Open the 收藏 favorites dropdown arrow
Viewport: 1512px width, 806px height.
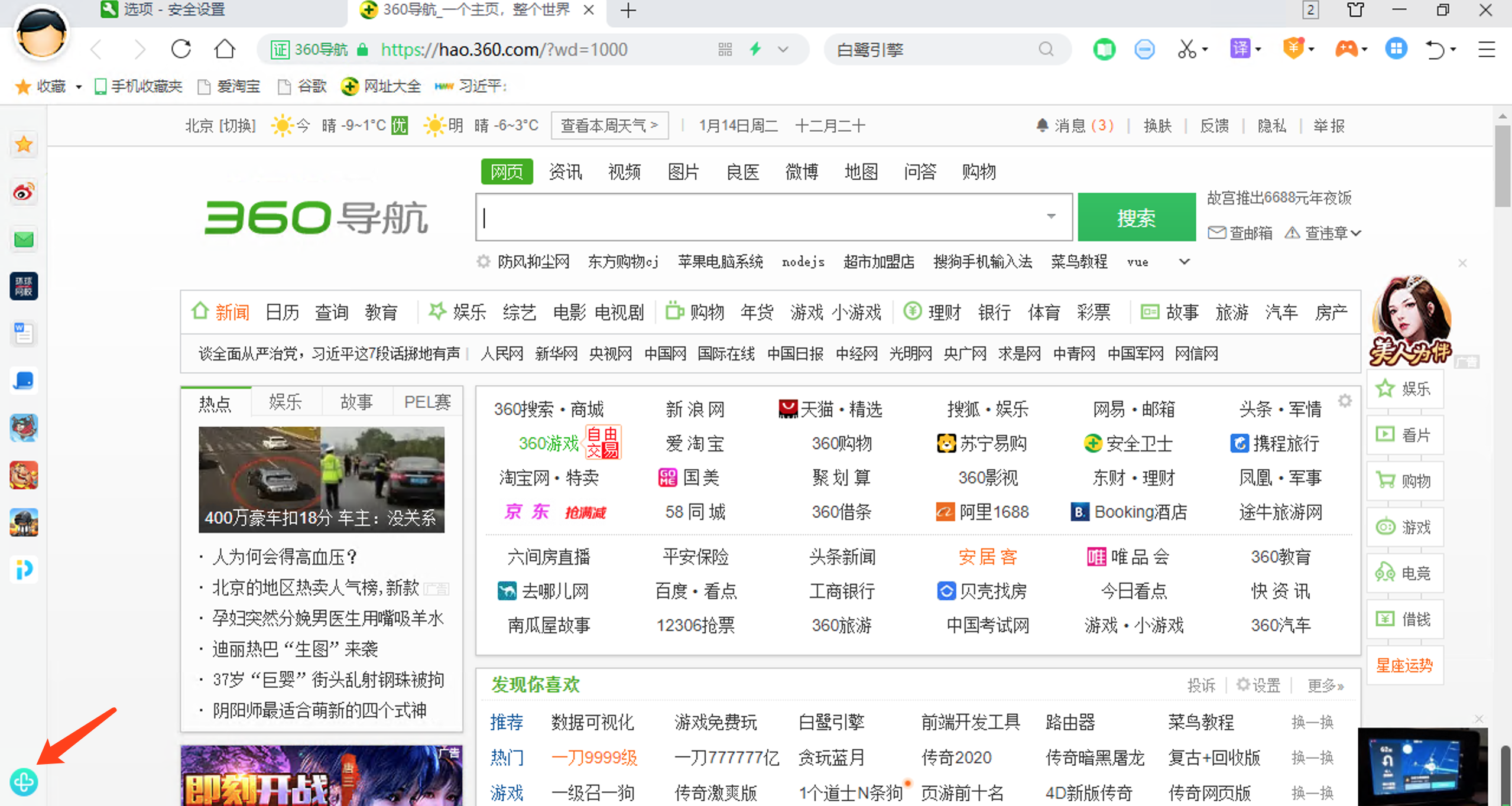tap(79, 87)
